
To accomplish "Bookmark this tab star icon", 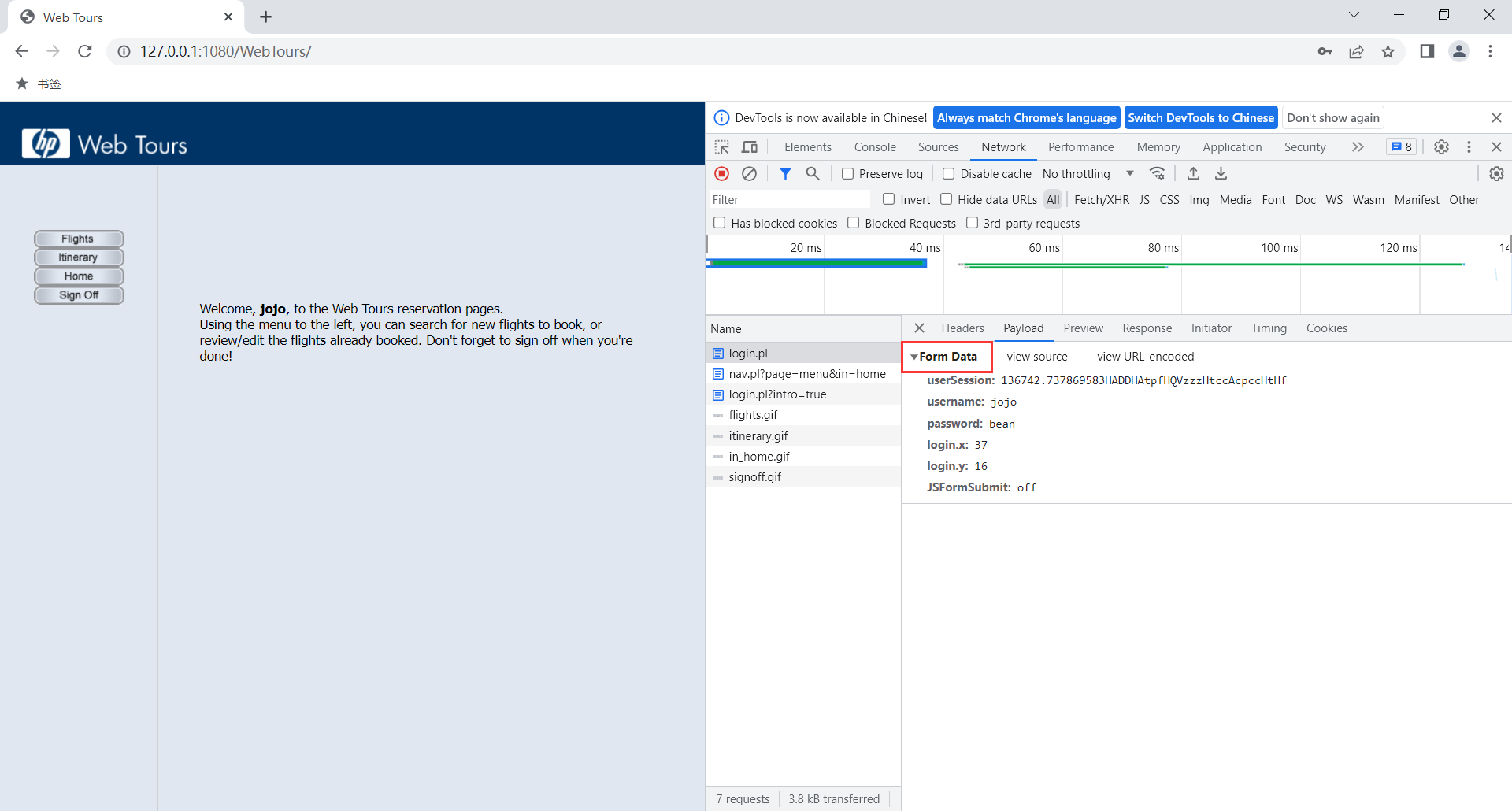I will (1388, 51).
